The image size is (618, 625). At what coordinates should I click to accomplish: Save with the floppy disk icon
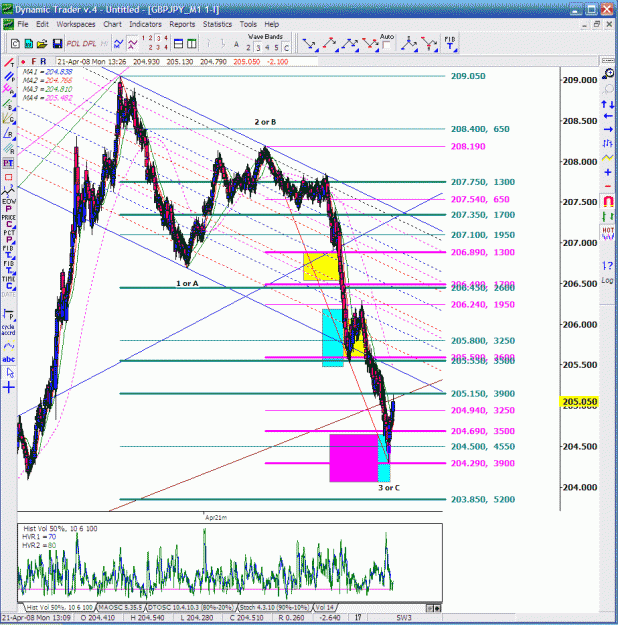point(57,44)
